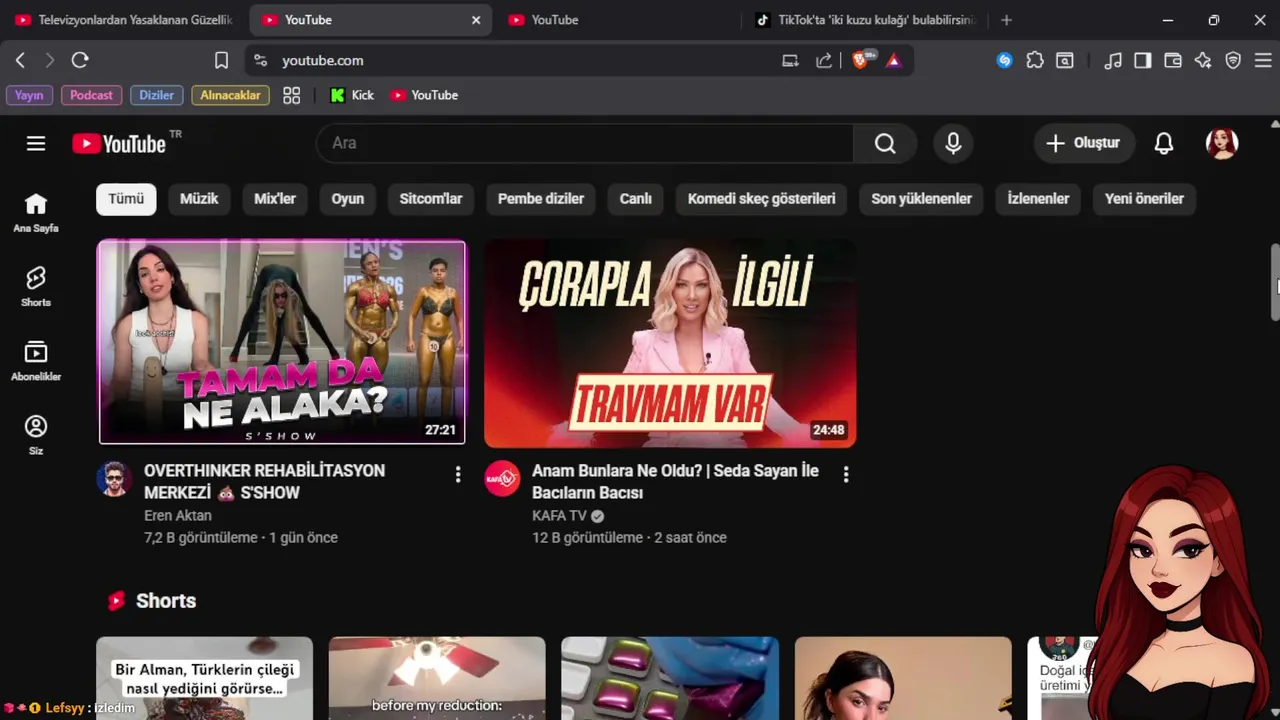Open the Brave Wallet icon
This screenshot has width=1280, height=720.
click(x=1173, y=60)
